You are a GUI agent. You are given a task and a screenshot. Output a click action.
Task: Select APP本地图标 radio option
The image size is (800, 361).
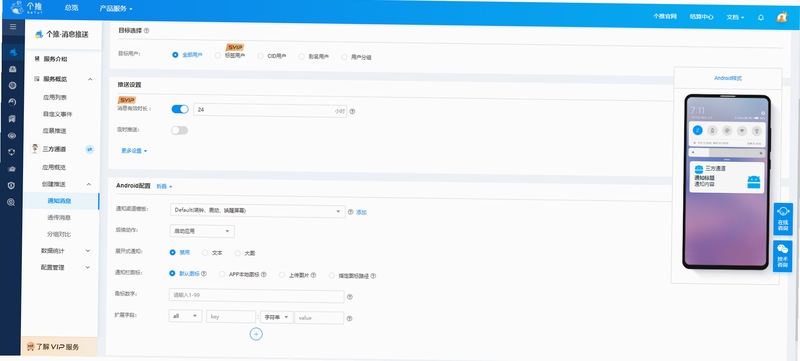(222, 274)
